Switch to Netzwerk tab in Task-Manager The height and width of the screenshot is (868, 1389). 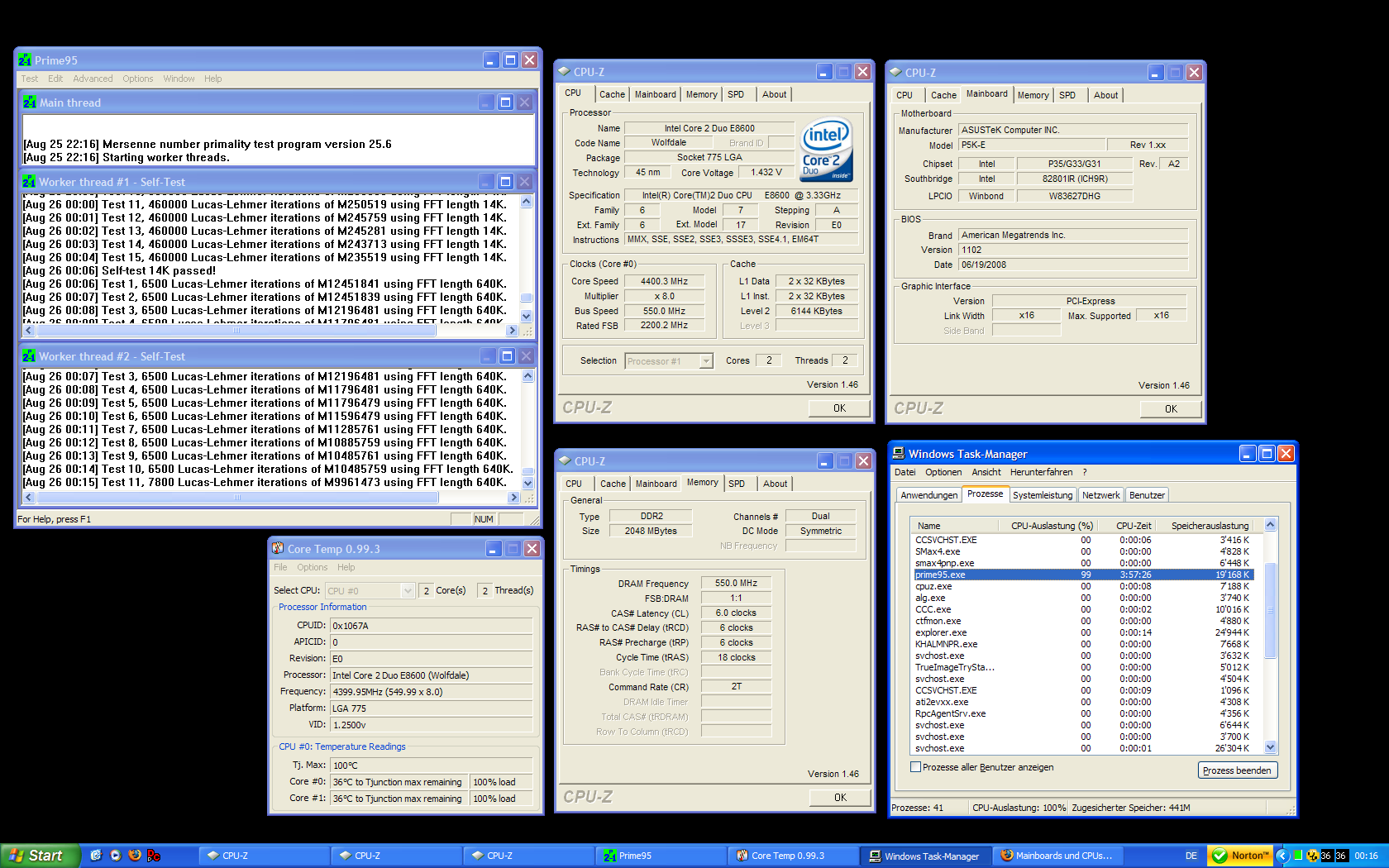click(1100, 495)
